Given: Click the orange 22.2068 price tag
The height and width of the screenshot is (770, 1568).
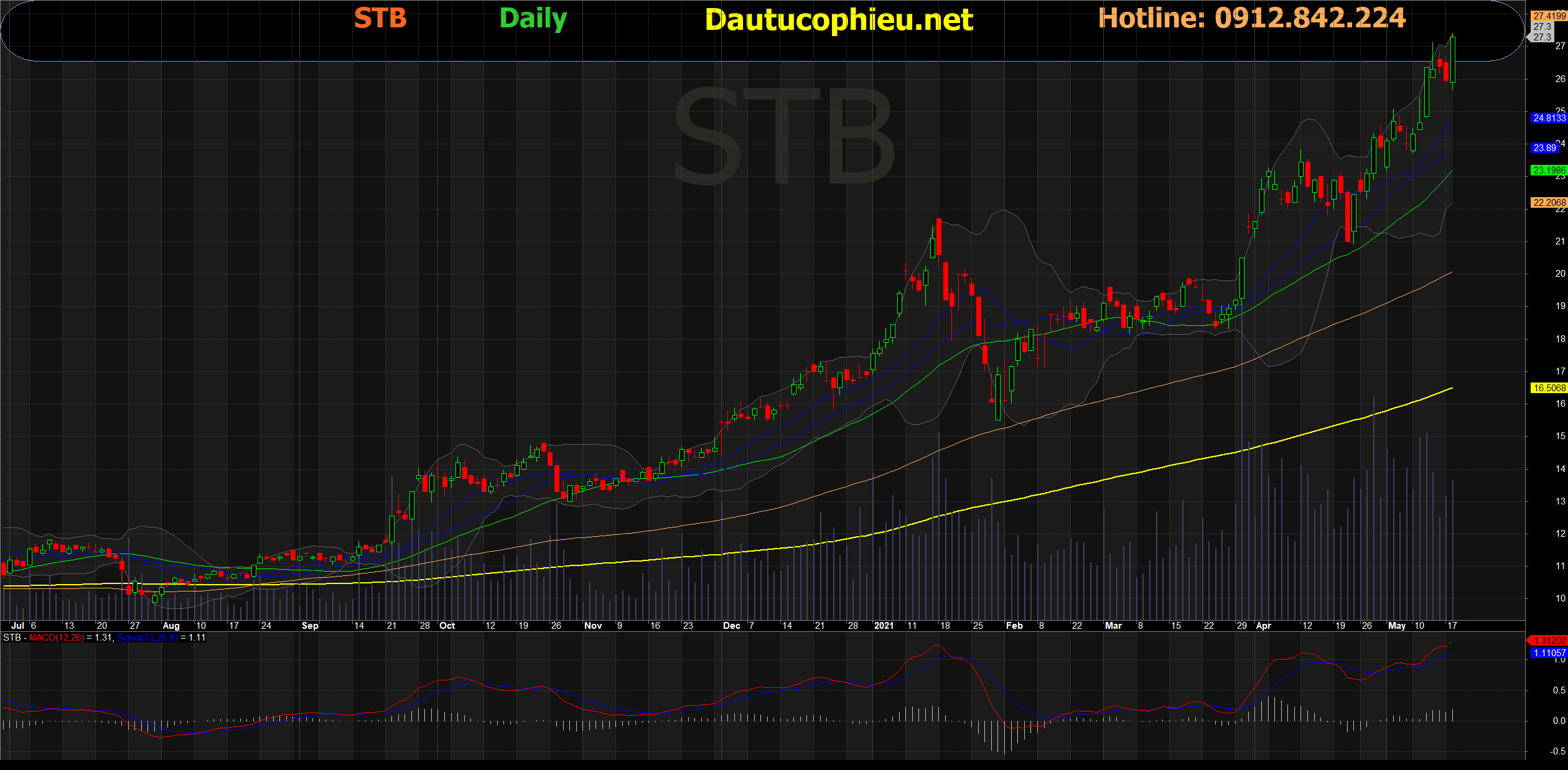Looking at the screenshot, I should 1548,203.
